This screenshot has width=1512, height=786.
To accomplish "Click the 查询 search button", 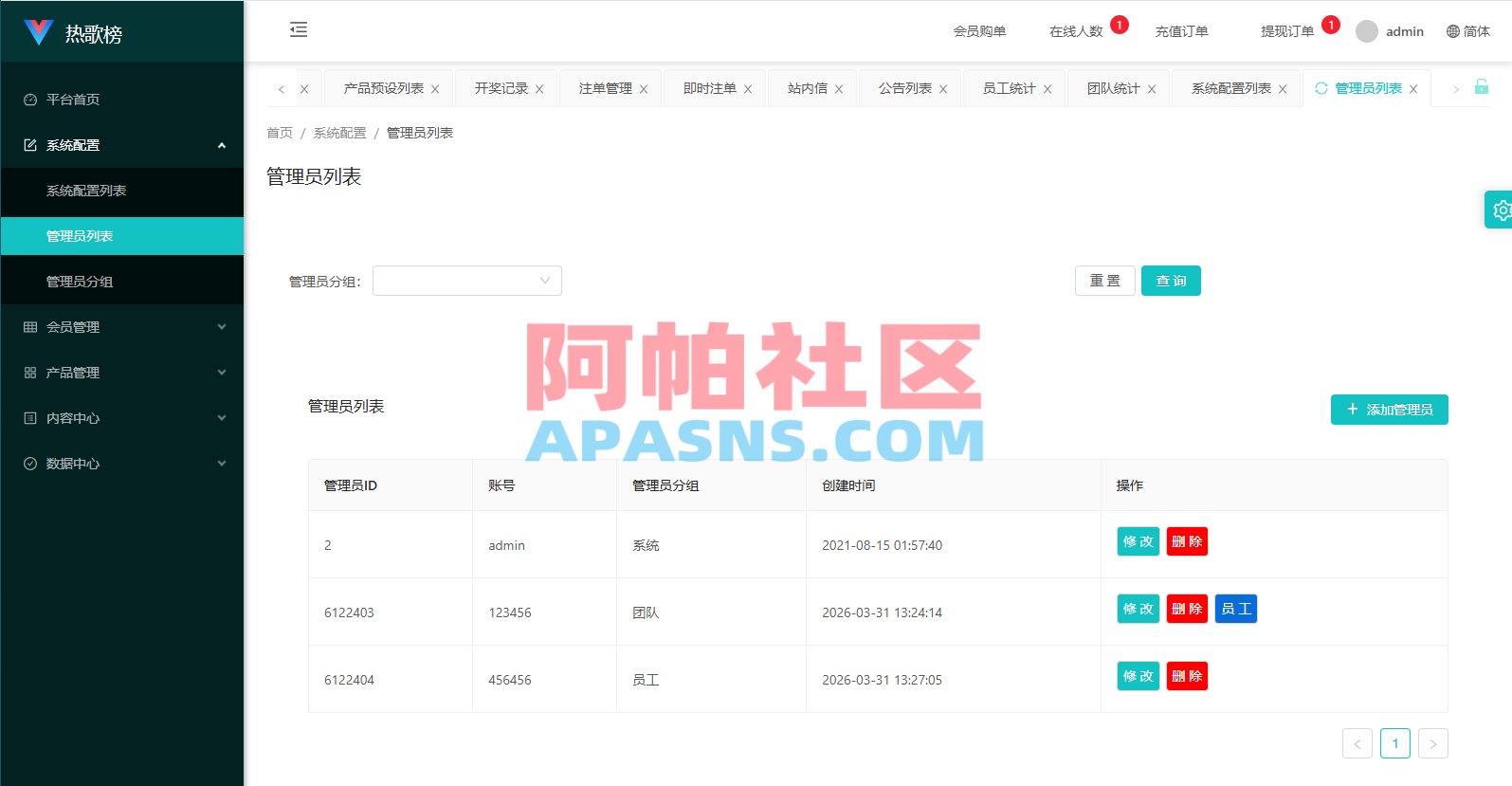I will click(1171, 281).
